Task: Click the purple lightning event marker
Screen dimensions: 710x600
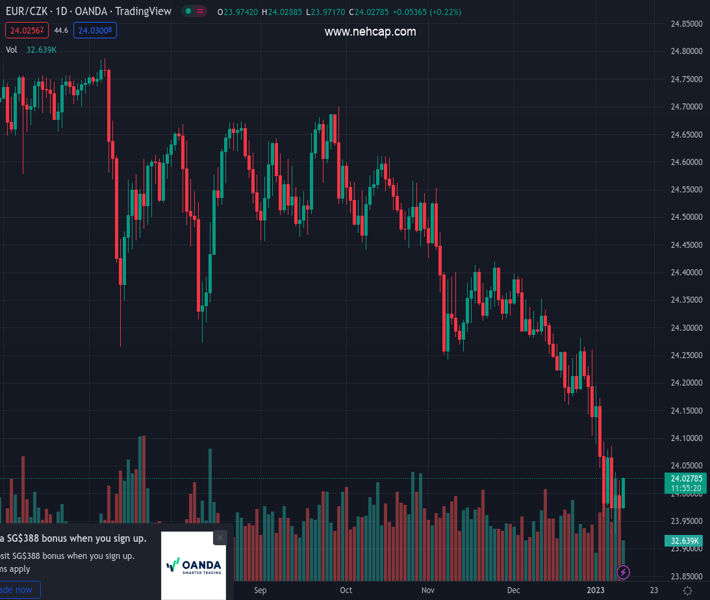Action: pyautogui.click(x=624, y=572)
